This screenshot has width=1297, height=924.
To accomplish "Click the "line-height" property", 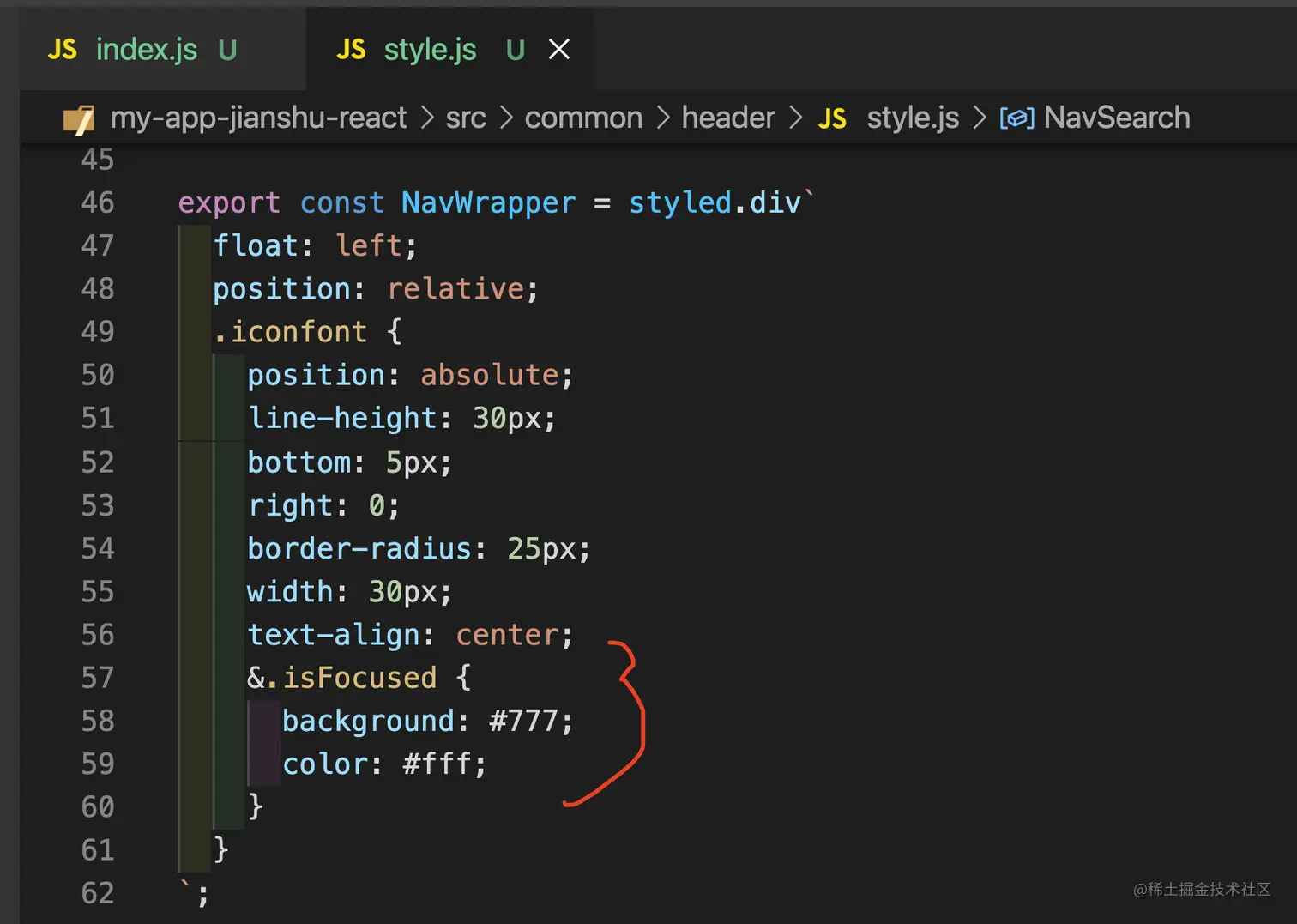I will (343, 419).
